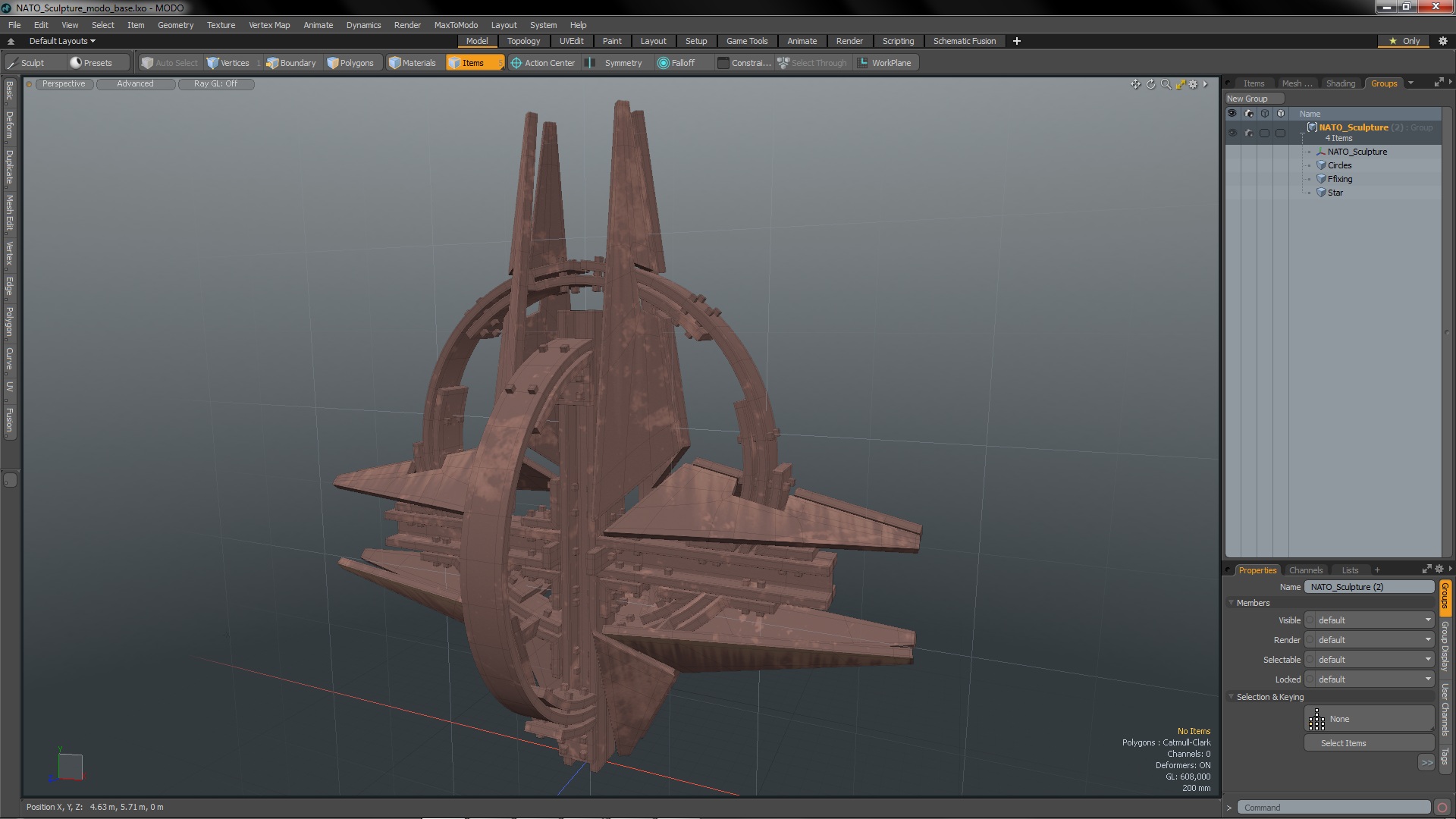Click the double-arrow expand button
Image resolution: width=1456 pixels, height=819 pixels.
tap(1426, 763)
